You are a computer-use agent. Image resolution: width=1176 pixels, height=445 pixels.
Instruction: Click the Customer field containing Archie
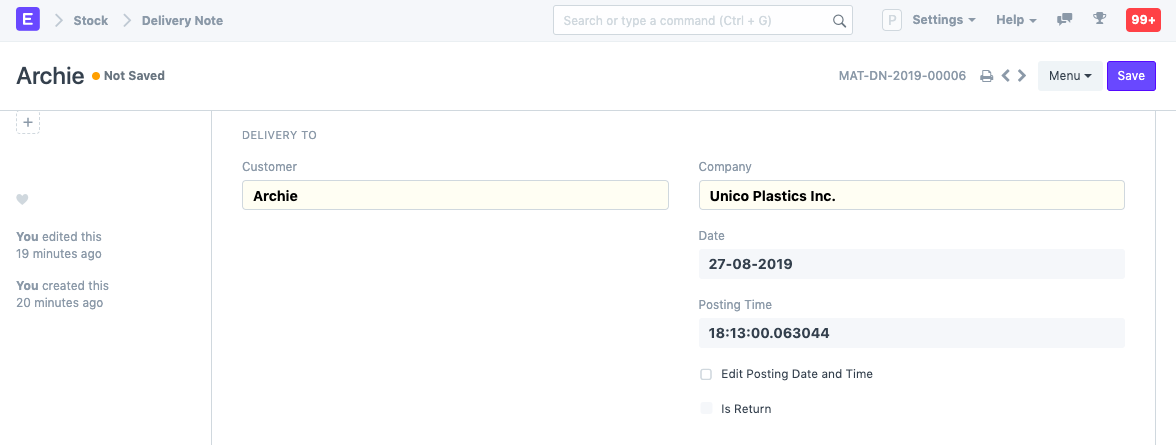point(455,196)
